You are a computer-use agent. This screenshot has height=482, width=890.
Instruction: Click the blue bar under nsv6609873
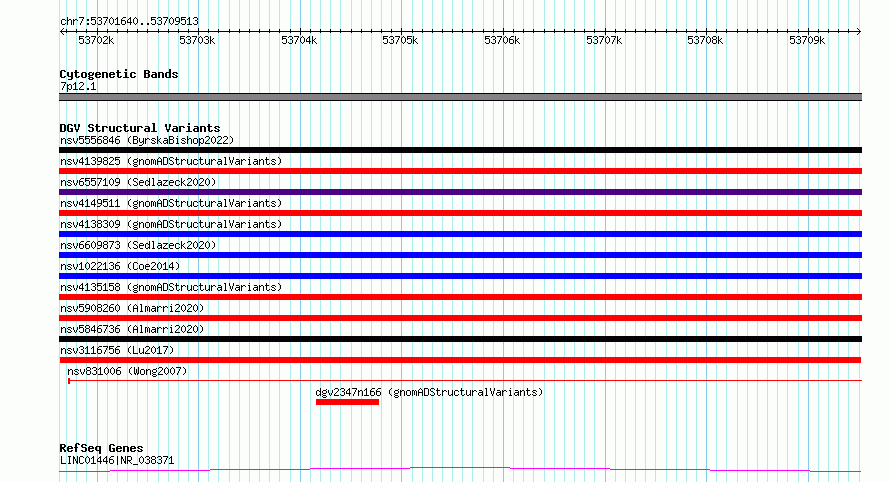[460, 255]
